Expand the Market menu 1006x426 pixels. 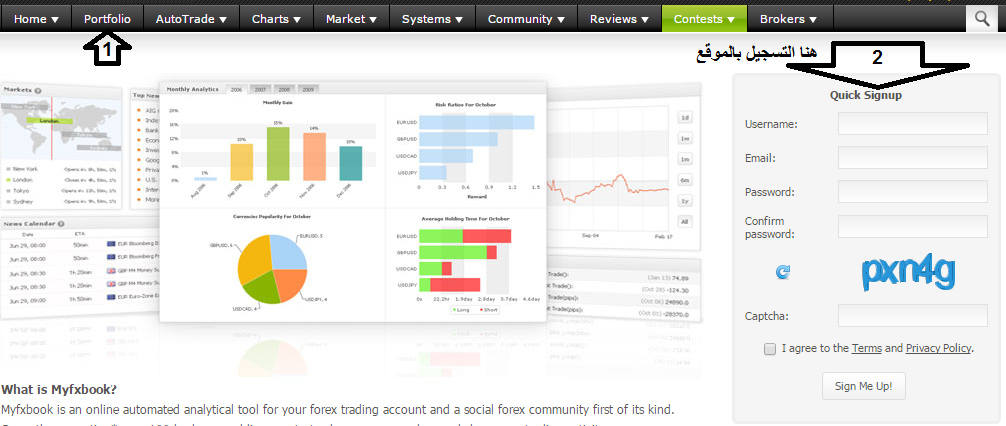click(x=351, y=19)
